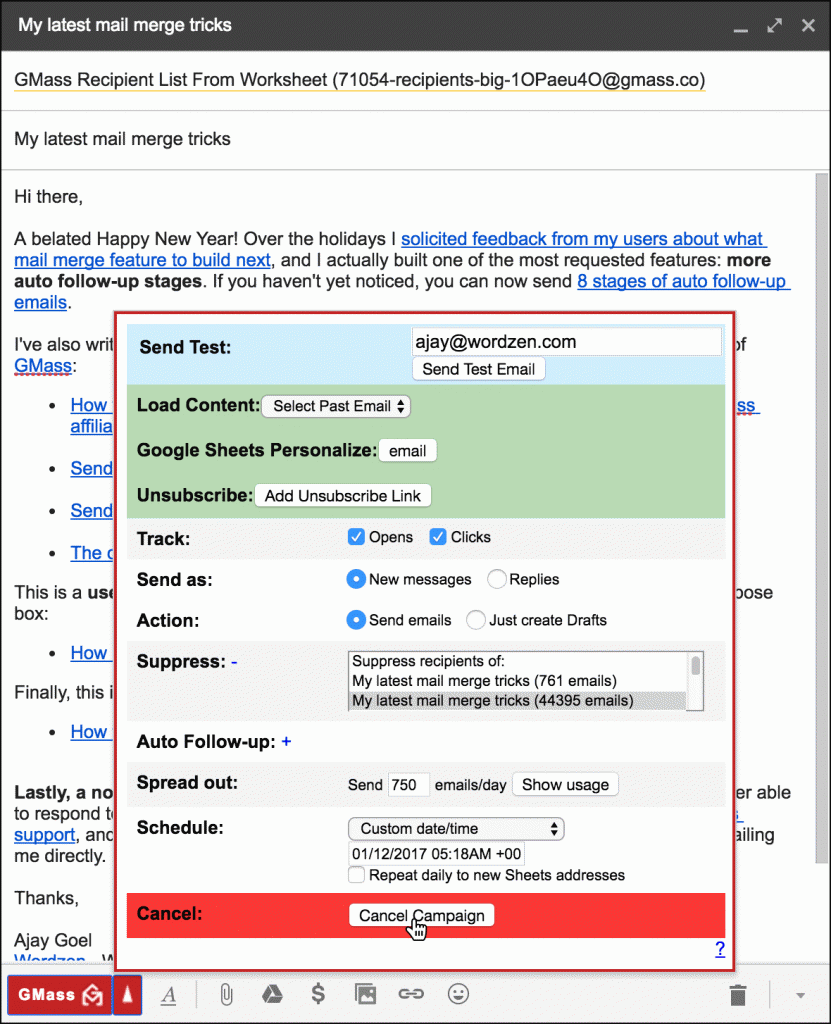The height and width of the screenshot is (1024, 831).
Task: Enable Repeat daily to new Sheets addresses
Action: (356, 875)
